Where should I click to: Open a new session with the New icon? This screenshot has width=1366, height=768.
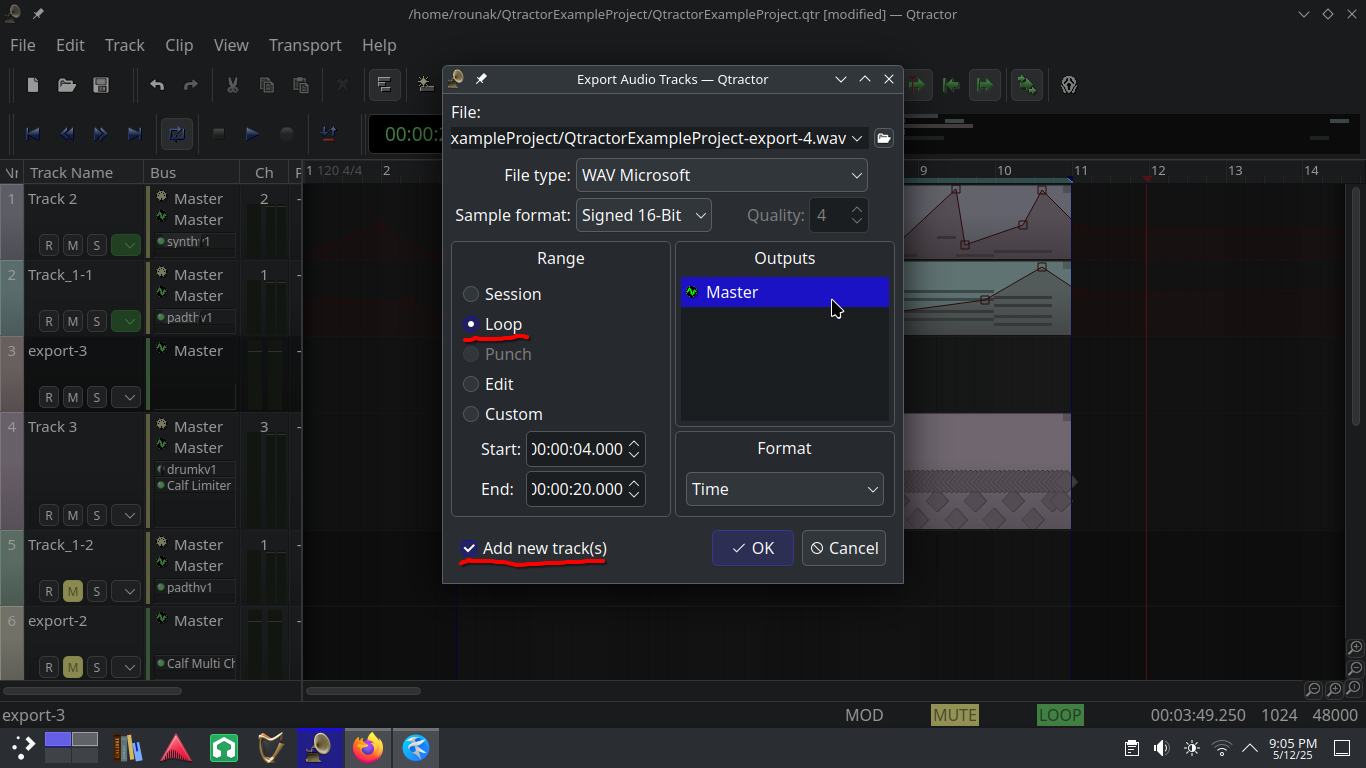[x=31, y=85]
